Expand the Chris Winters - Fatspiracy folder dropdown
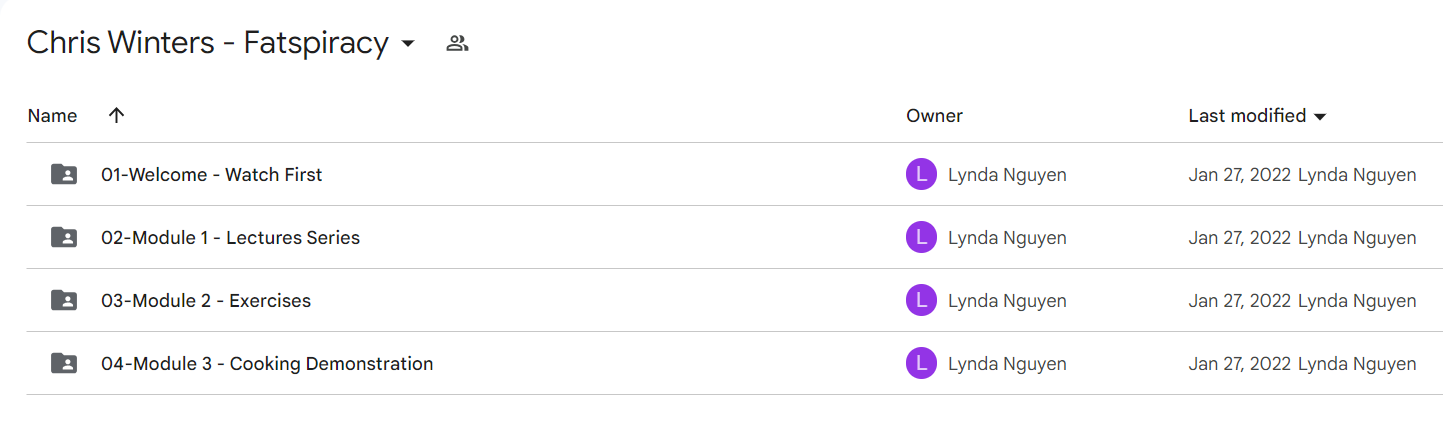 click(x=407, y=44)
